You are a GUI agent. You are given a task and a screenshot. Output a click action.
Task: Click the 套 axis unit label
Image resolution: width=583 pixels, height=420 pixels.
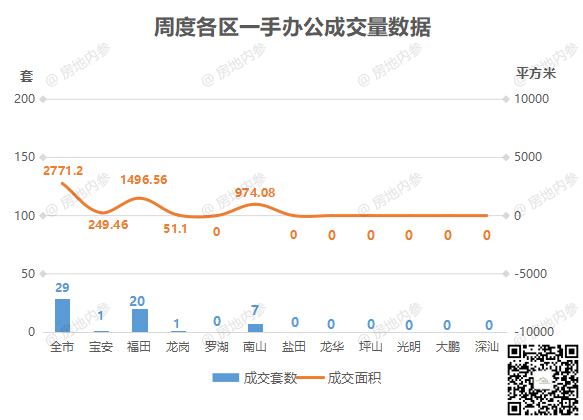[26, 76]
